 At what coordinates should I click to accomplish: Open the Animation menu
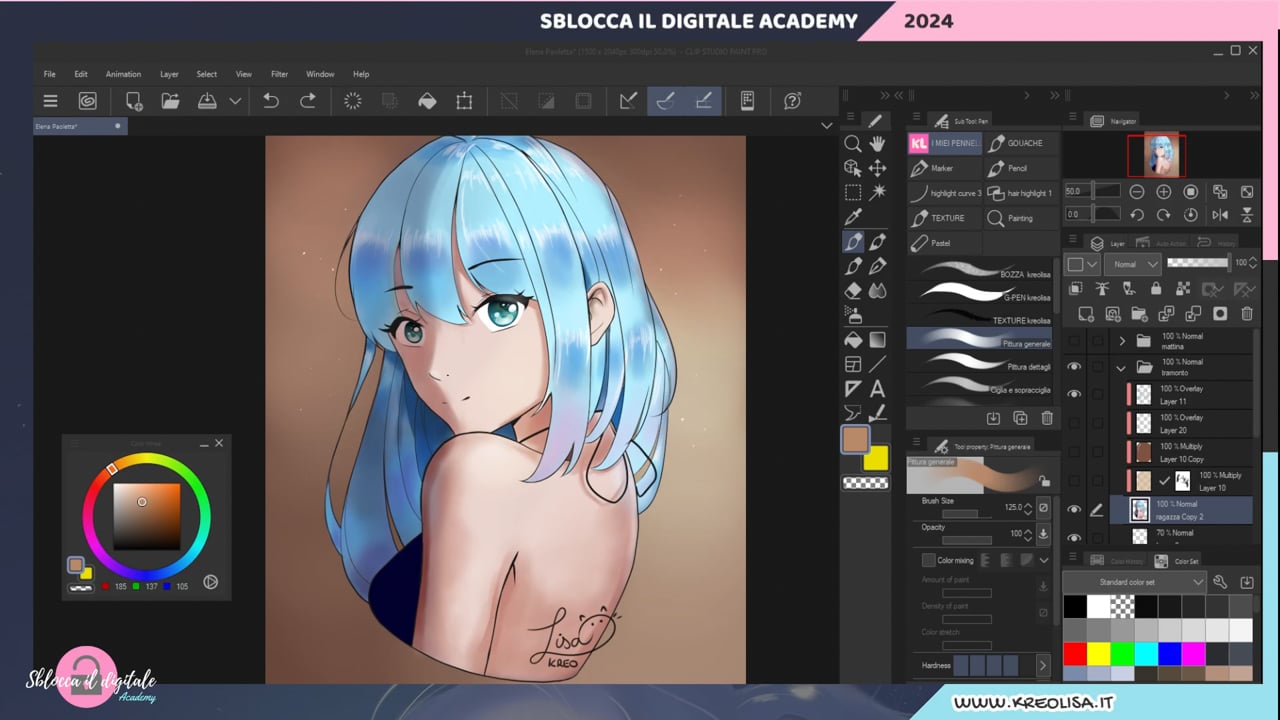click(123, 74)
